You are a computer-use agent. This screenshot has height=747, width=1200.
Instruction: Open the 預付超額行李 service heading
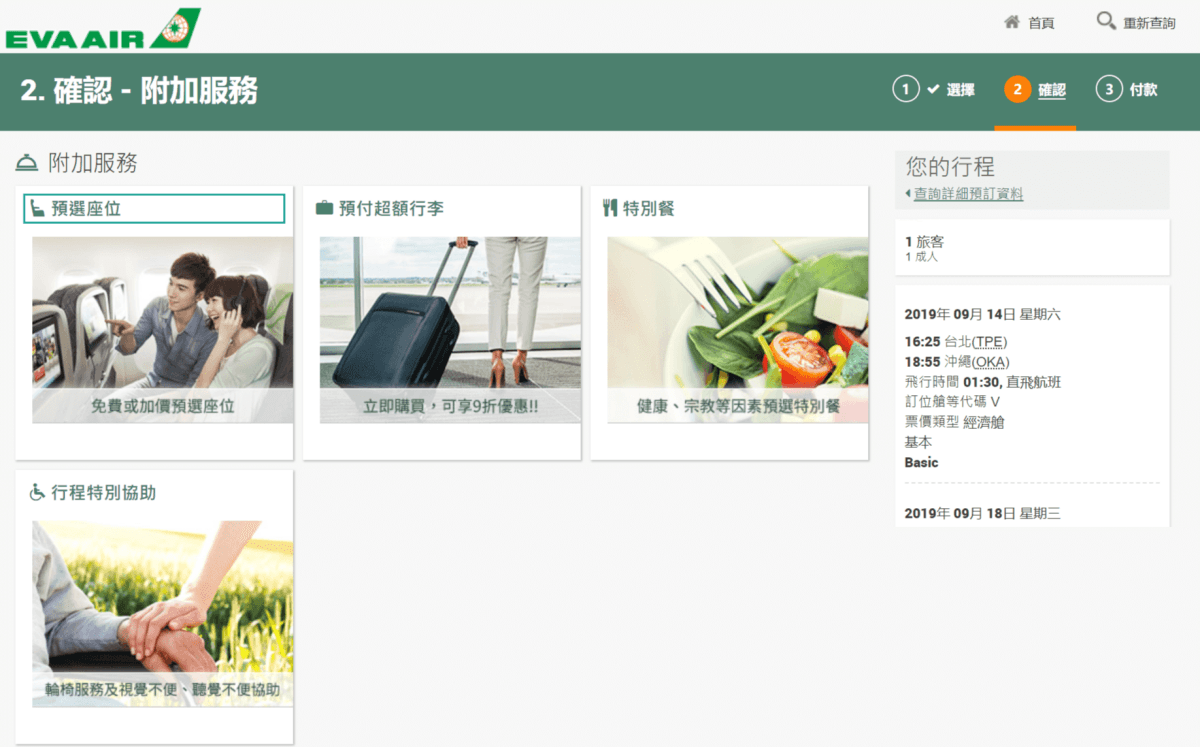pos(391,208)
